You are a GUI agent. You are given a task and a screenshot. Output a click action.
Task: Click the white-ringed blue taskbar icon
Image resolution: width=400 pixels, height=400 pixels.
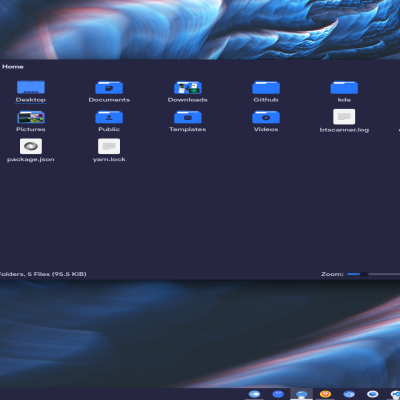coord(373,394)
